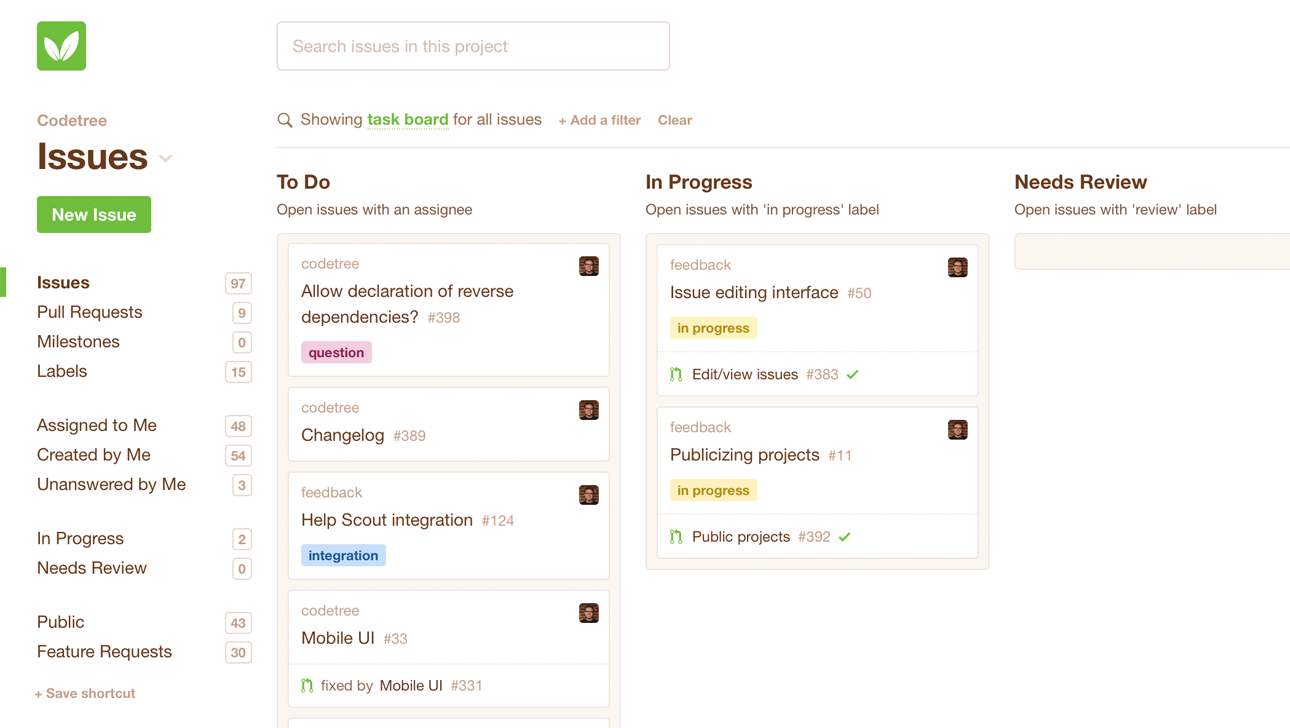The height and width of the screenshot is (728, 1290).
Task: Click pull request icon beside Edit/view issues
Action: point(676,375)
